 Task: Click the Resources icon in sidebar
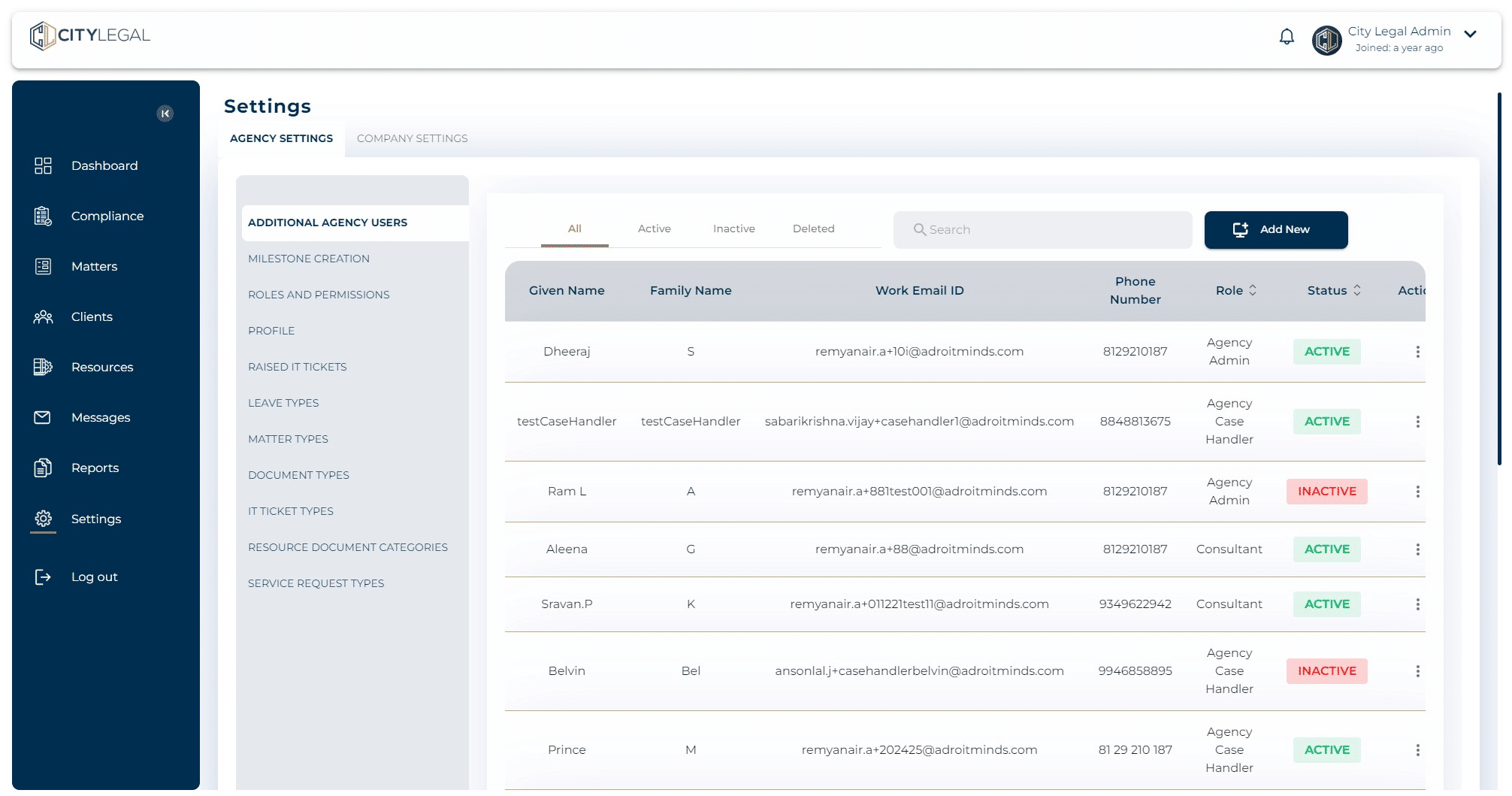tap(43, 367)
